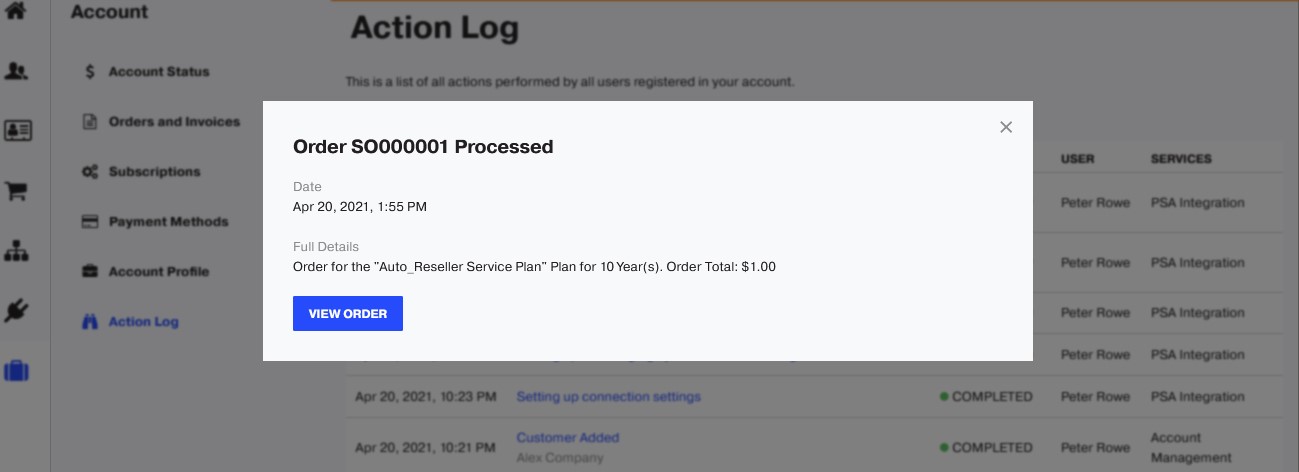1299x472 pixels.
Task: Open Orders and Invoices section
Action: tap(174, 122)
